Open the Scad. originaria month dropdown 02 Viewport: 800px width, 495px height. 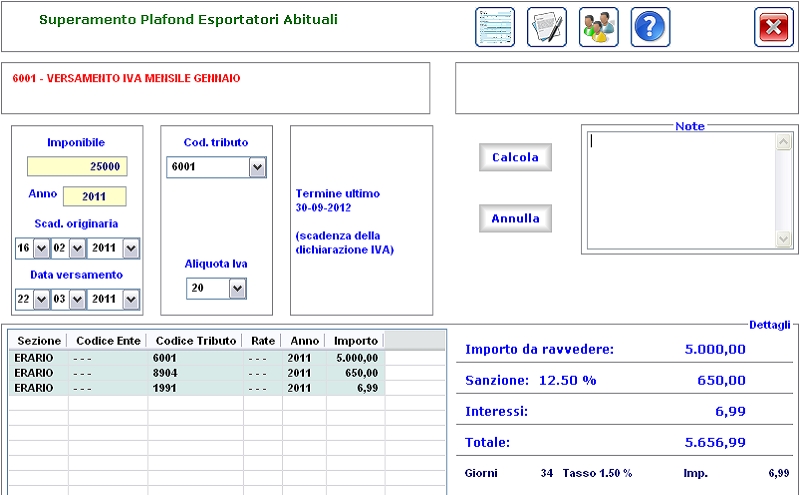tap(77, 249)
